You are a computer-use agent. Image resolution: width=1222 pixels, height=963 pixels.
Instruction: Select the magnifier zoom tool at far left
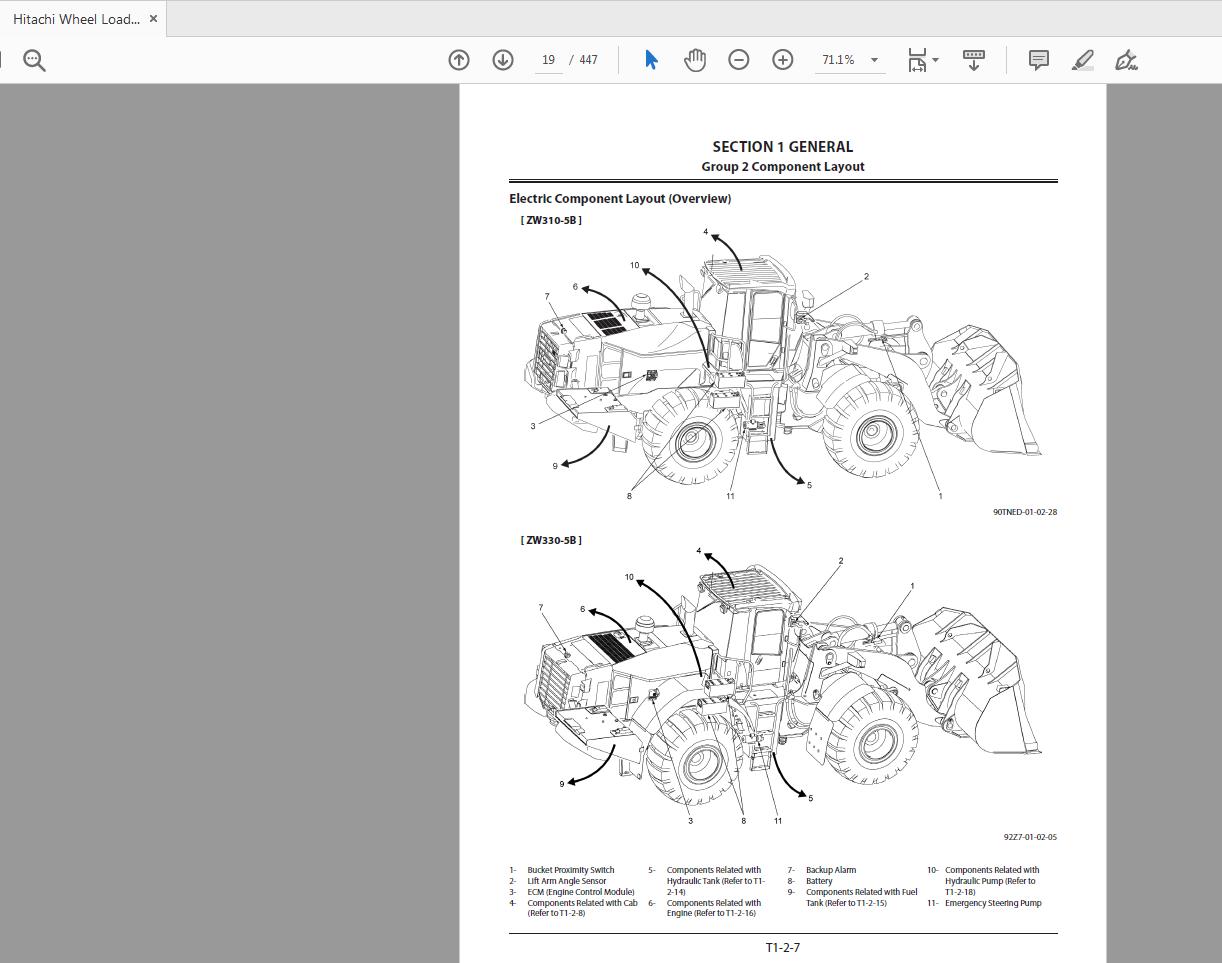(x=34, y=60)
